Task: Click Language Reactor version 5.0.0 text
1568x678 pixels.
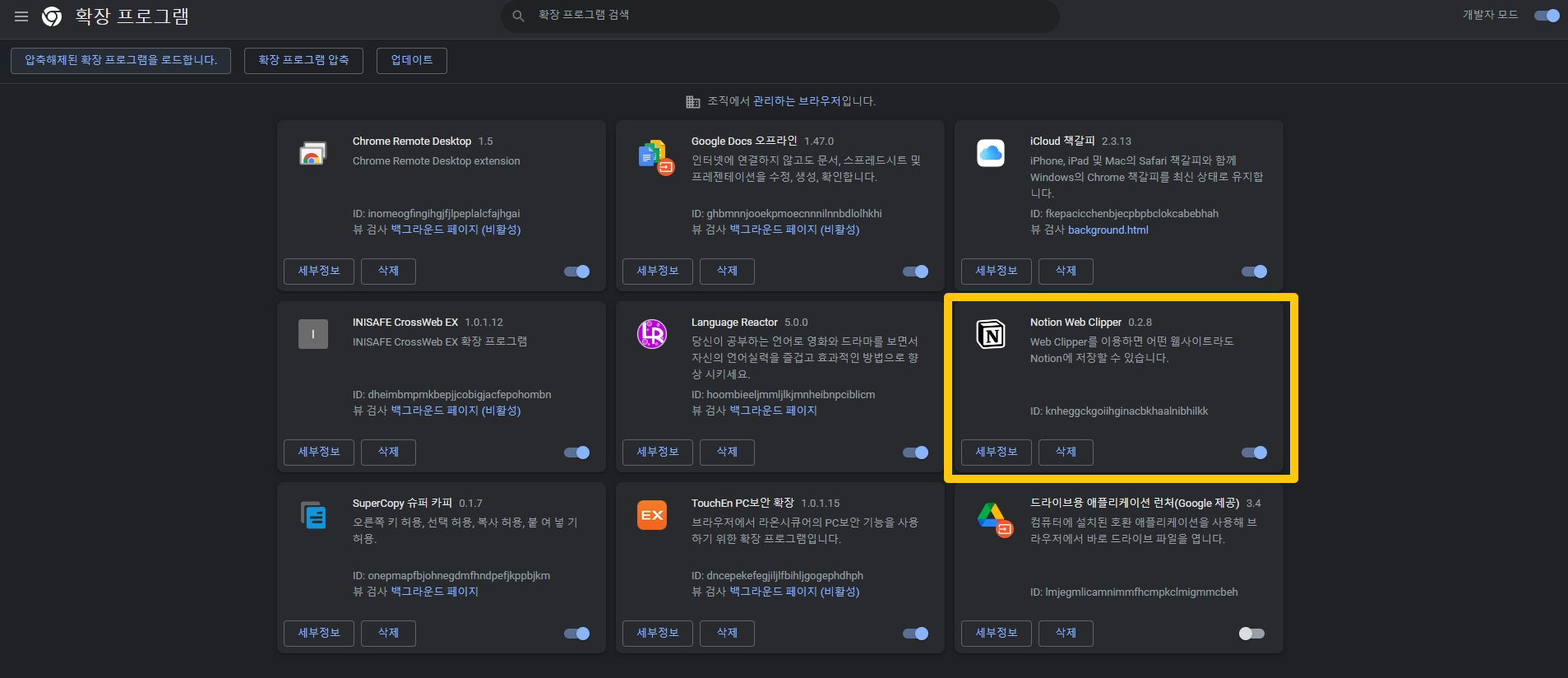Action: pyautogui.click(x=796, y=323)
